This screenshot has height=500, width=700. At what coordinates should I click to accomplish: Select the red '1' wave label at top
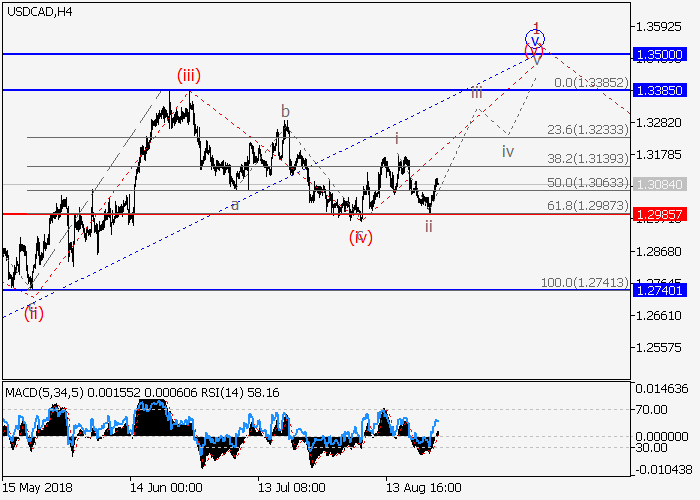(536, 27)
